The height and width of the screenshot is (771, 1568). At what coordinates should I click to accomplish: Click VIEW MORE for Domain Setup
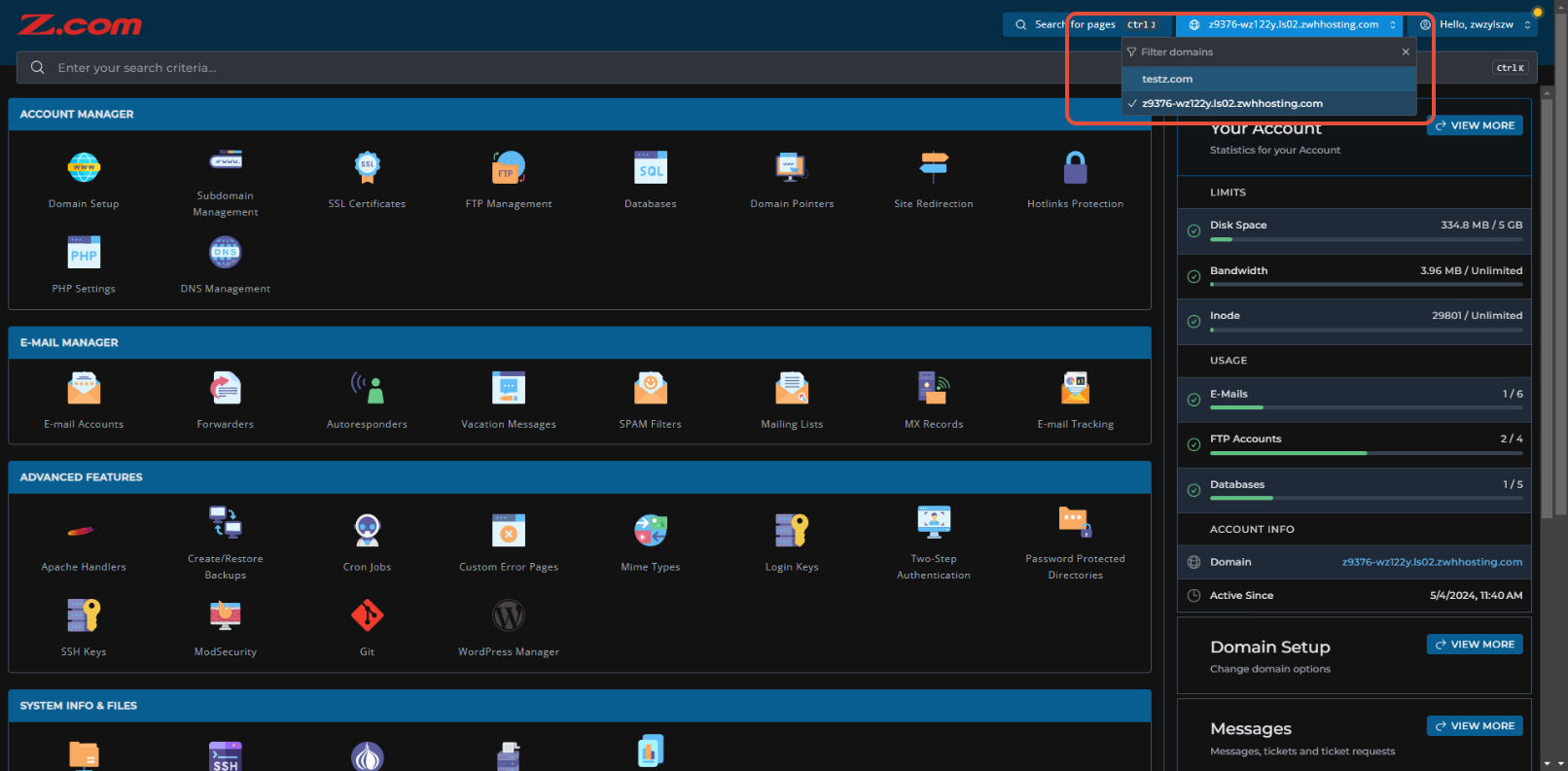pyautogui.click(x=1475, y=644)
